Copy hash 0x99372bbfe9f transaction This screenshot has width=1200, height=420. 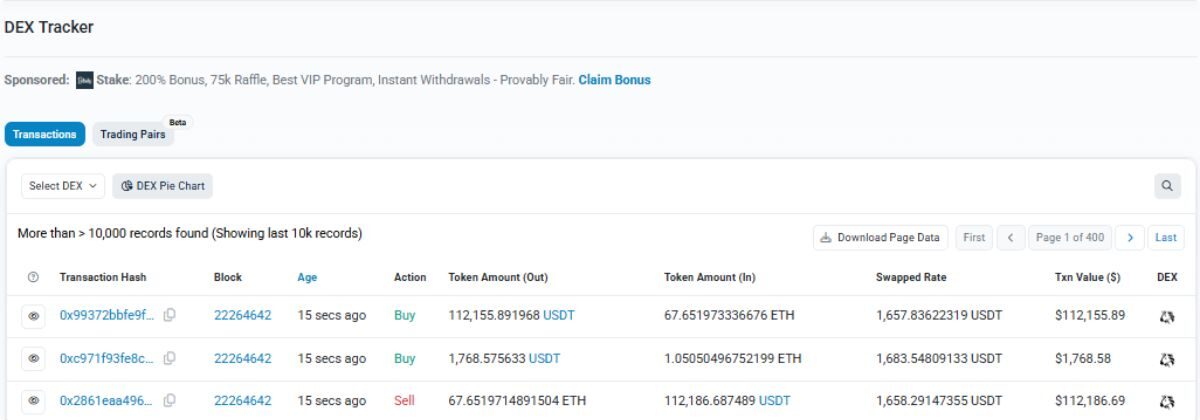pos(170,315)
